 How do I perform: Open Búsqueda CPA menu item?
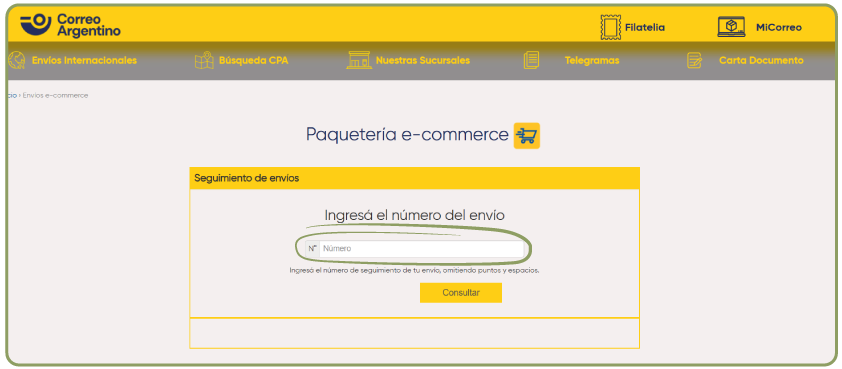[253, 60]
